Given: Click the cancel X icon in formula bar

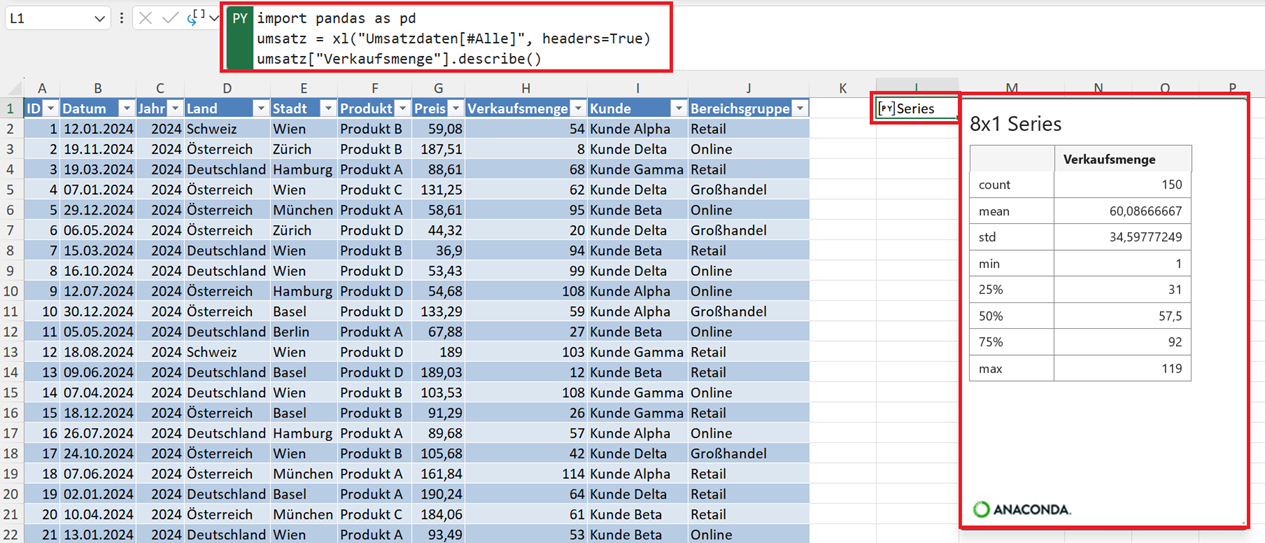Looking at the screenshot, I should (146, 19).
